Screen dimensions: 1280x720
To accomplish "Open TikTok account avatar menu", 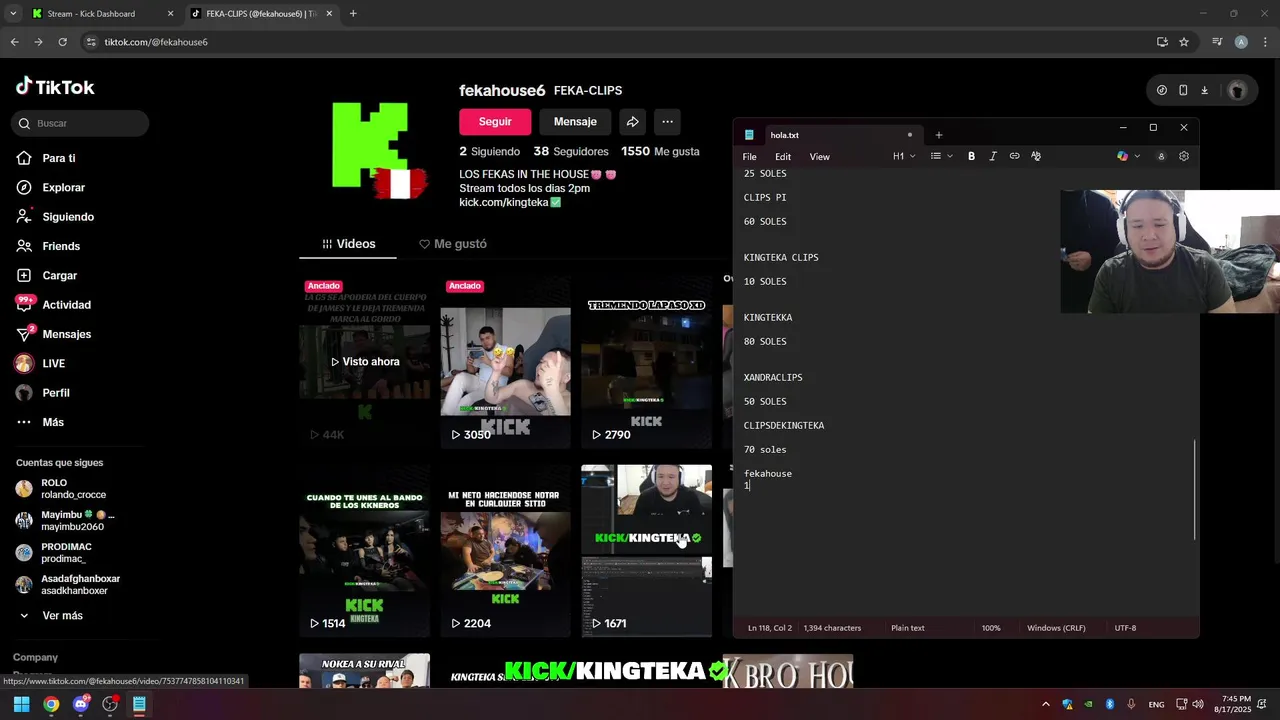I will point(1237,90).
